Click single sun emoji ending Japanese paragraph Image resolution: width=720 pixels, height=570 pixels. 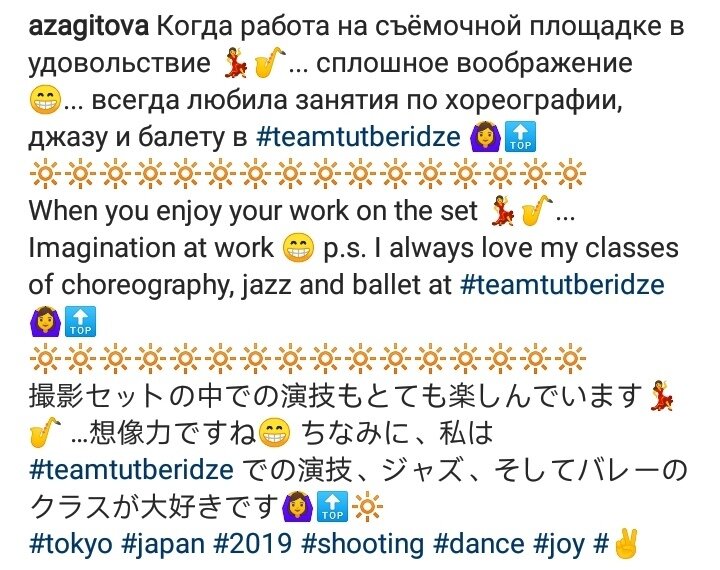tap(367, 507)
